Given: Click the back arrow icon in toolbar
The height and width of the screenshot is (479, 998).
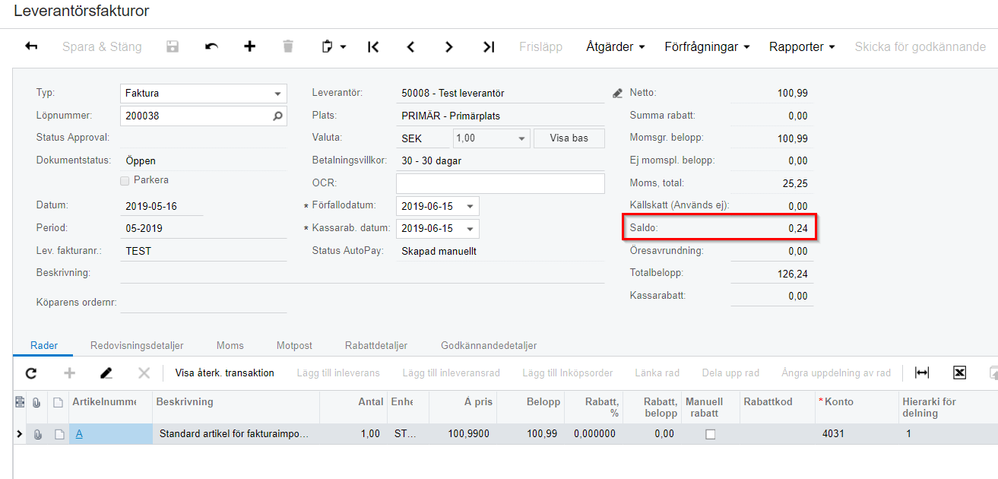Looking at the screenshot, I should (x=31, y=46).
